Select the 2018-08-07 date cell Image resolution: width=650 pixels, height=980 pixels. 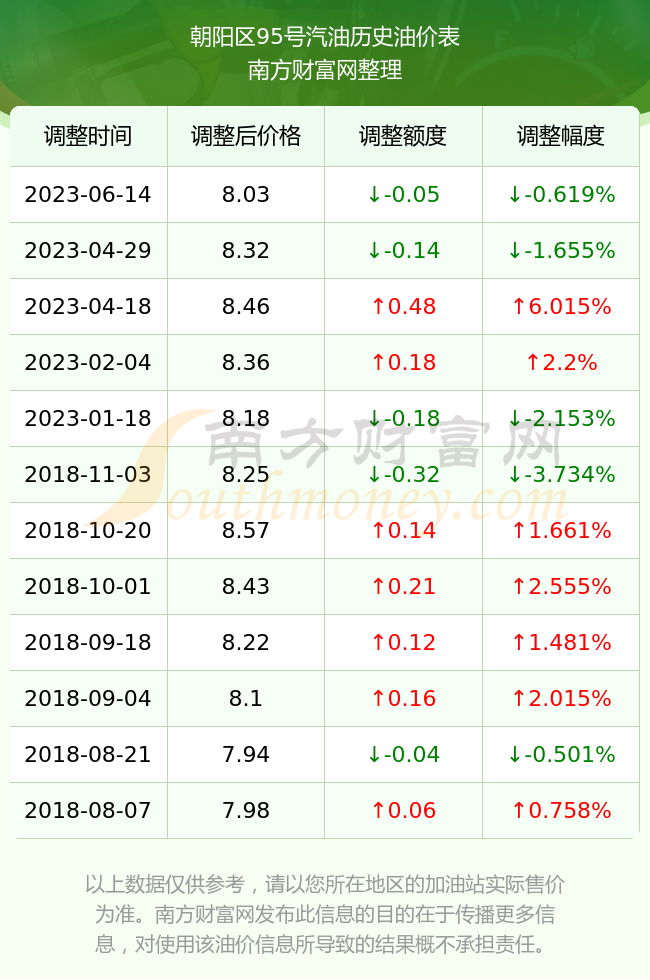pos(88,811)
